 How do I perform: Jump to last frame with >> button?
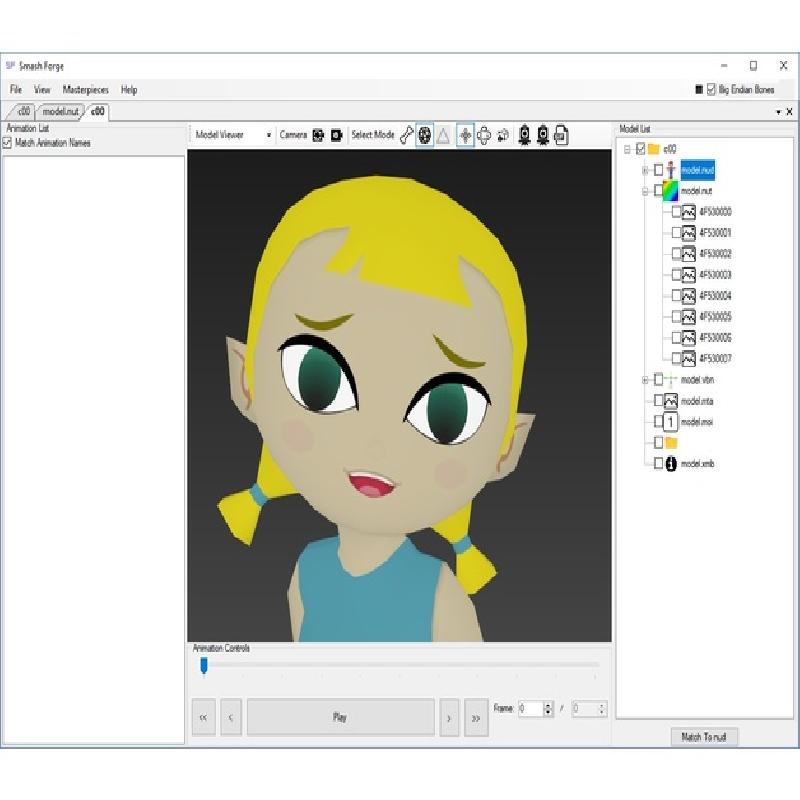(476, 717)
